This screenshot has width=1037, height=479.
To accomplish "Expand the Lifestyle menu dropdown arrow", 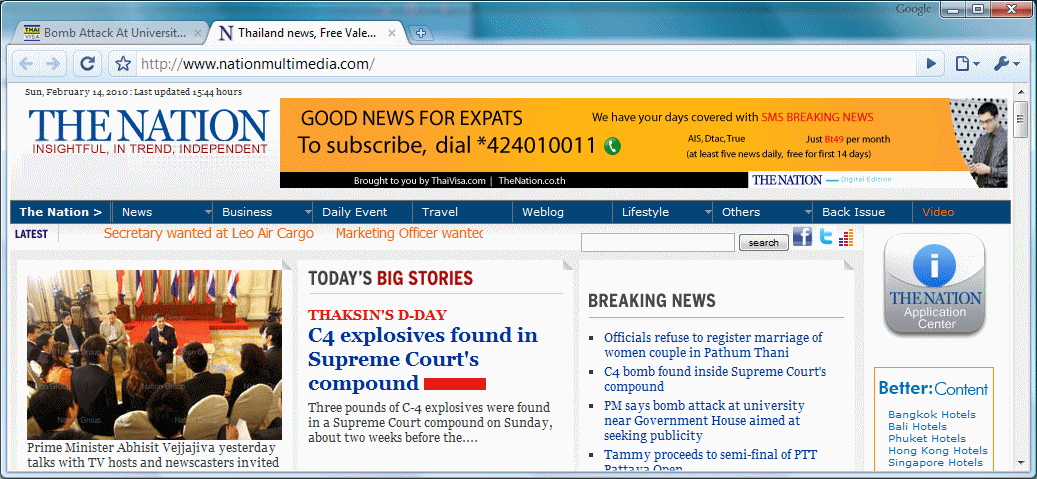I will point(708,212).
